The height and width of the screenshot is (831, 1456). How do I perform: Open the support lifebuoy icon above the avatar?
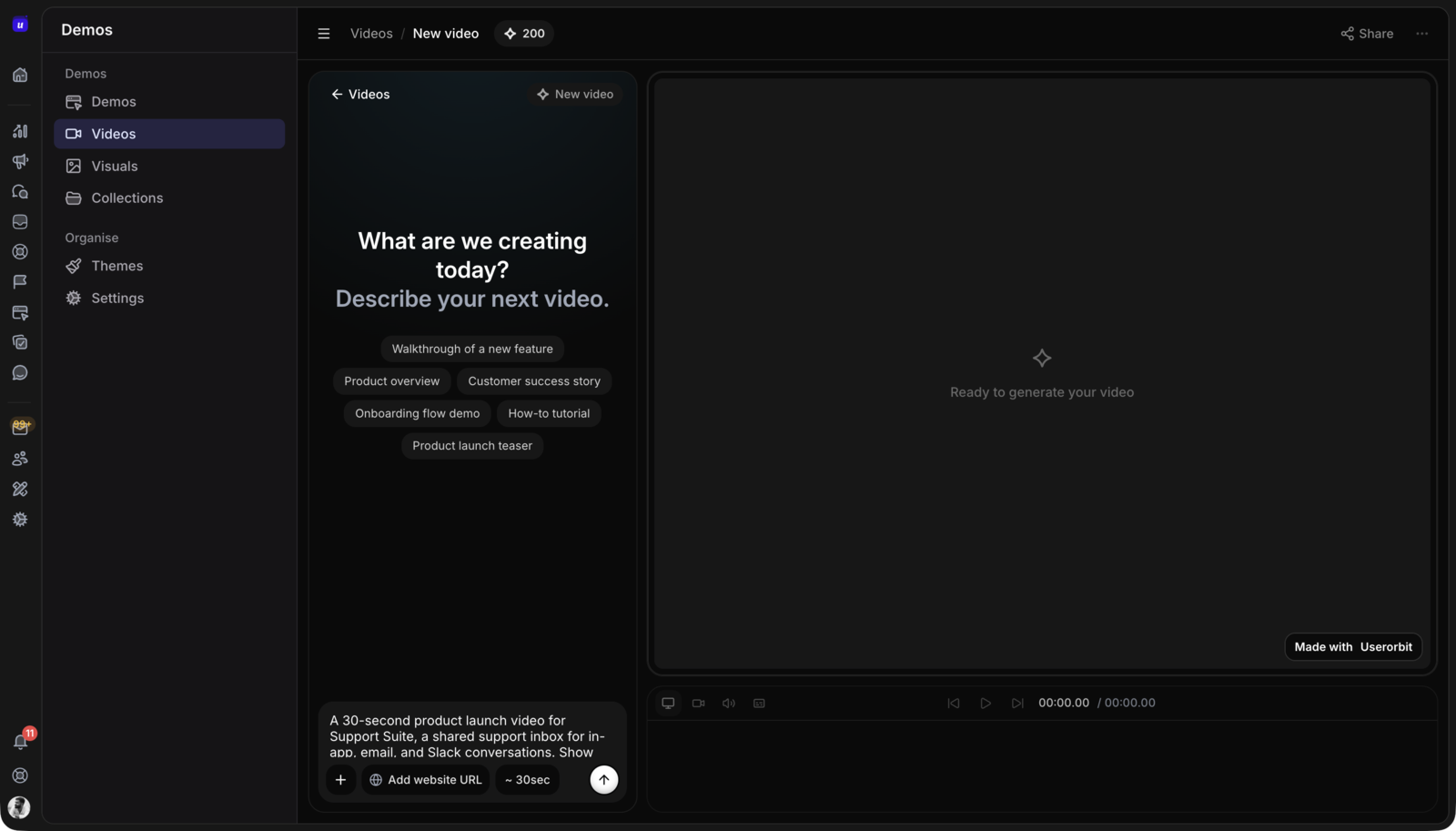pos(20,775)
